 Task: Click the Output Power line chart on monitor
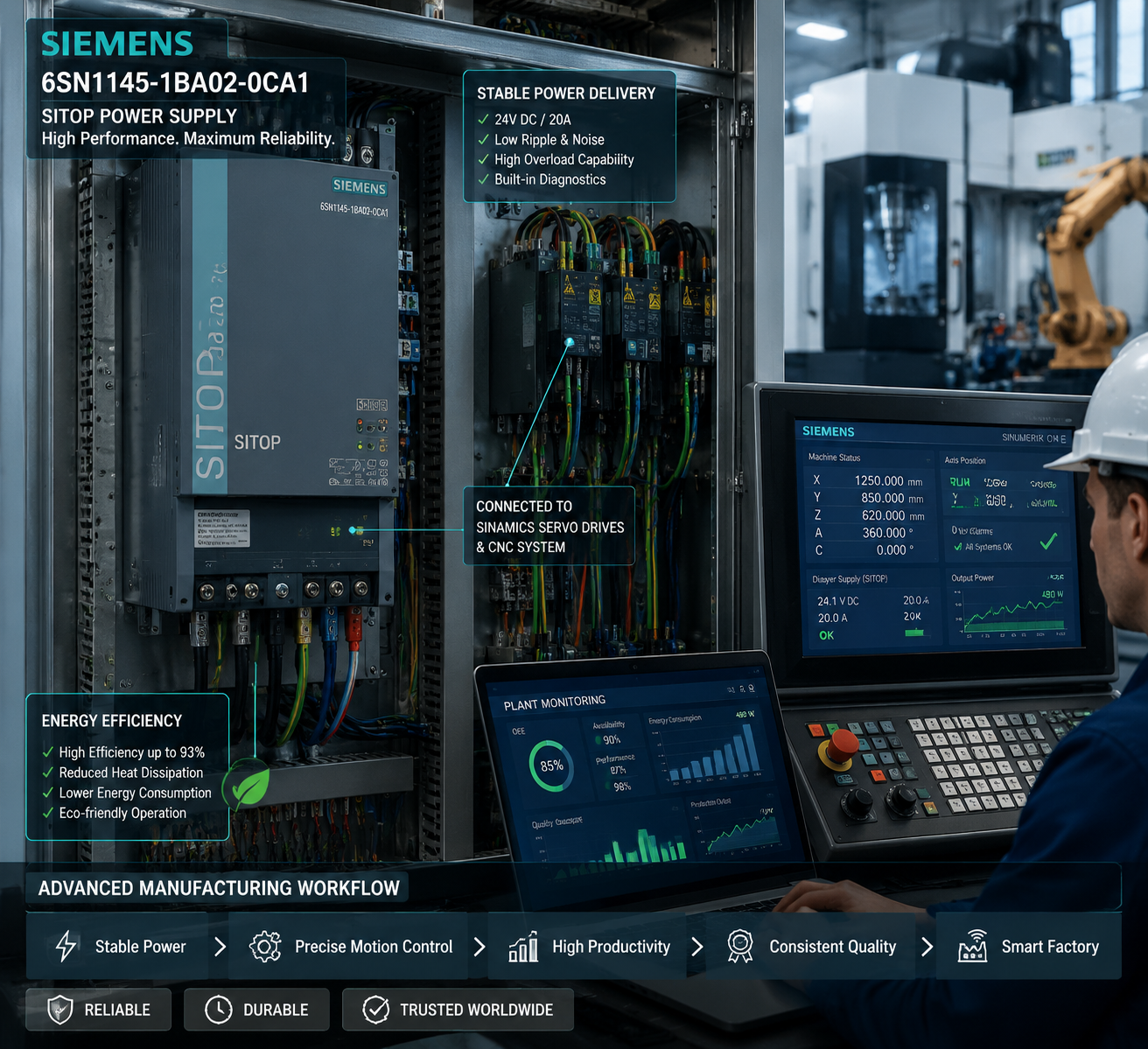[1013, 612]
